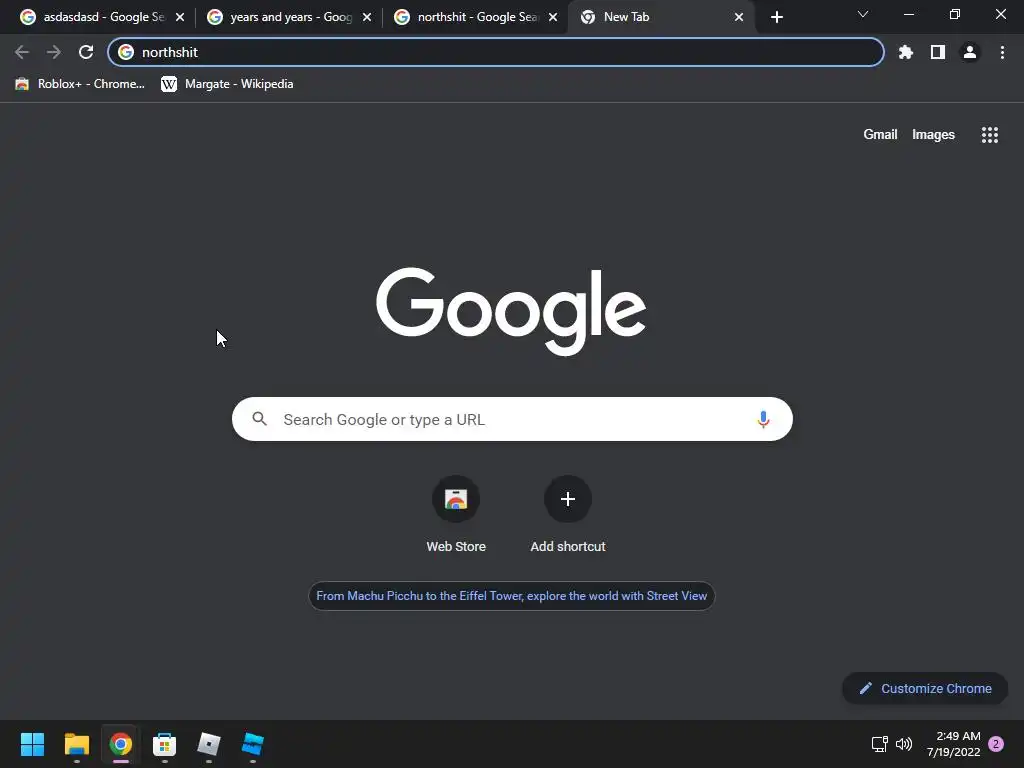Screen dimensions: 1024x768
Task: Open the Margate - Wikipedia bookmark
Action: (x=227, y=84)
